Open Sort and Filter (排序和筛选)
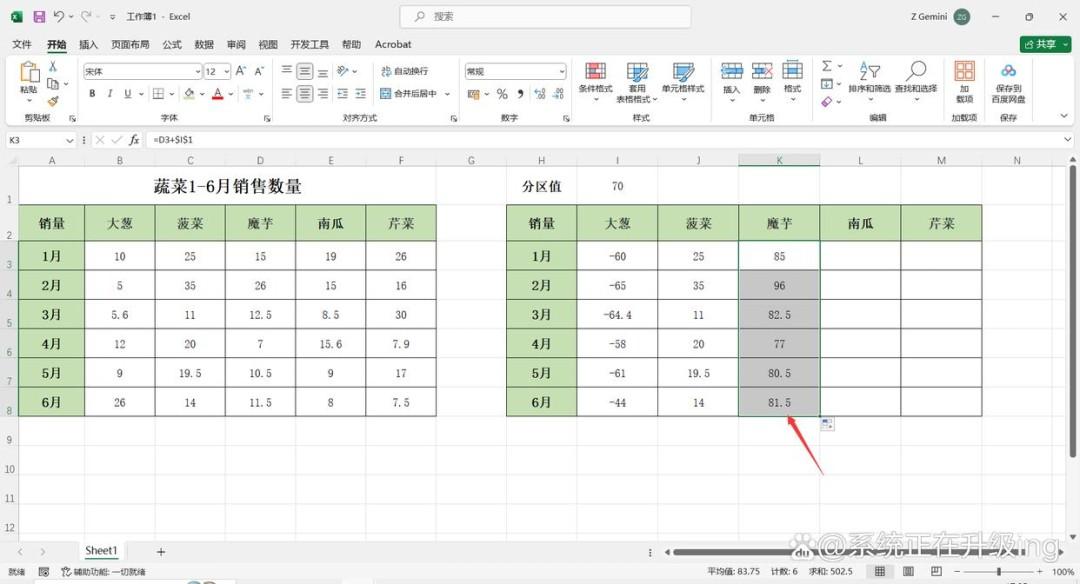Screen dimensions: 1080x584 click(x=869, y=77)
